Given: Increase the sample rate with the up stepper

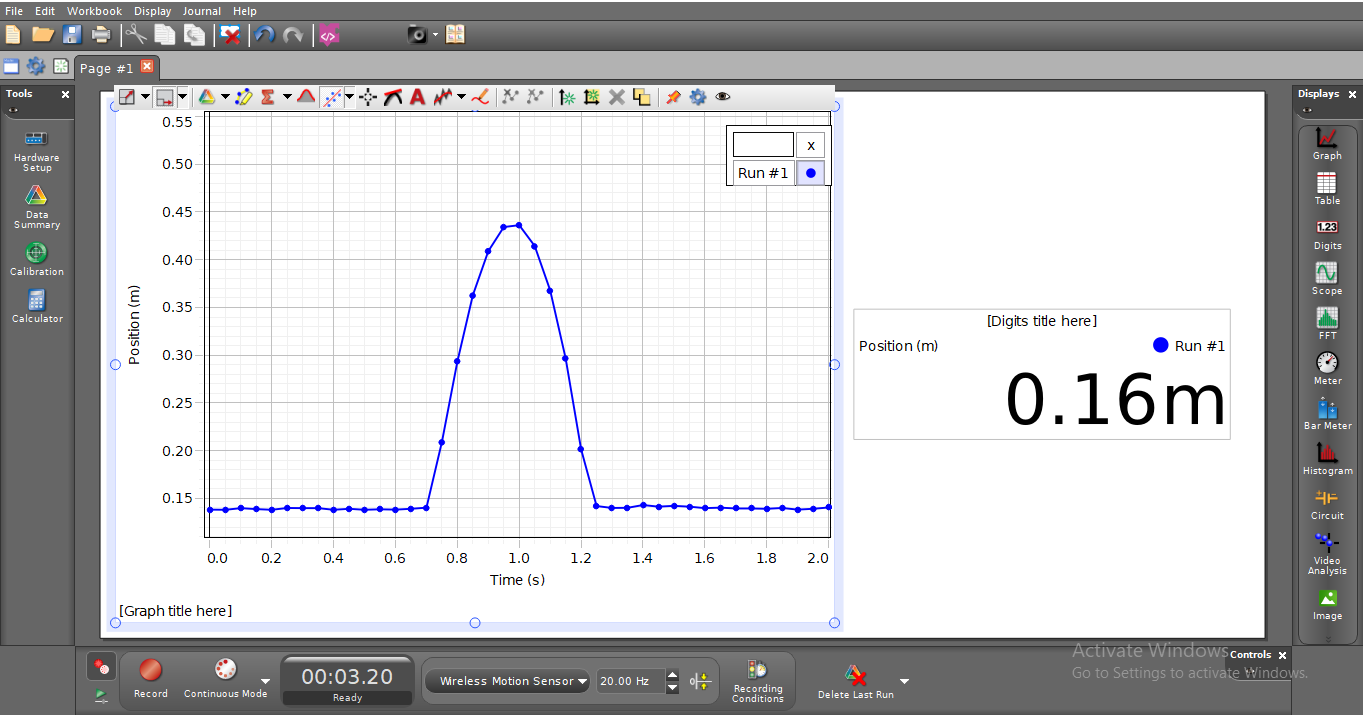Looking at the screenshot, I should tap(672, 675).
